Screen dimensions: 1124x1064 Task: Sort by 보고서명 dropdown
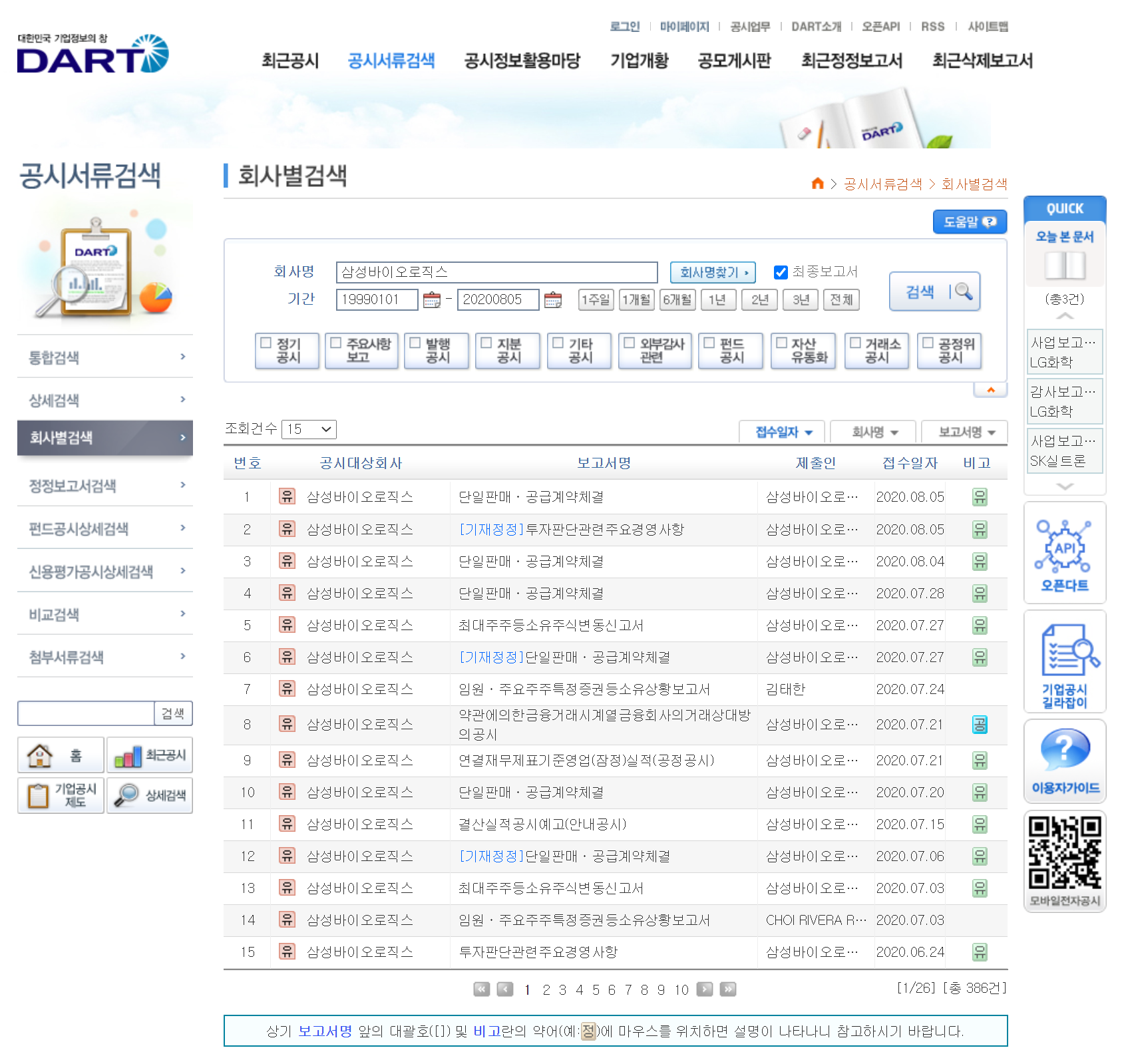(x=965, y=432)
